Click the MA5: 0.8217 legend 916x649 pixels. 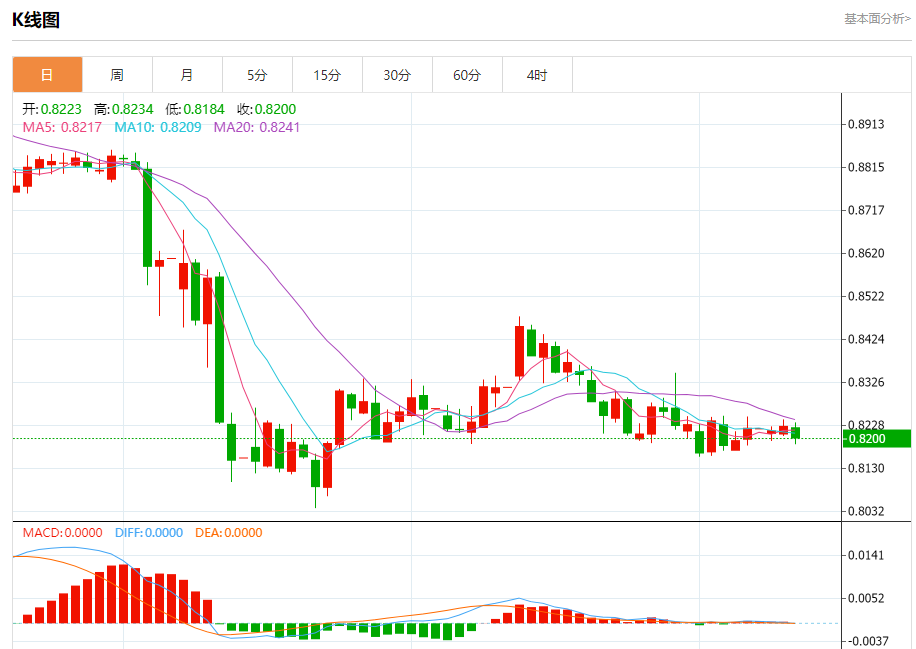pos(62,127)
